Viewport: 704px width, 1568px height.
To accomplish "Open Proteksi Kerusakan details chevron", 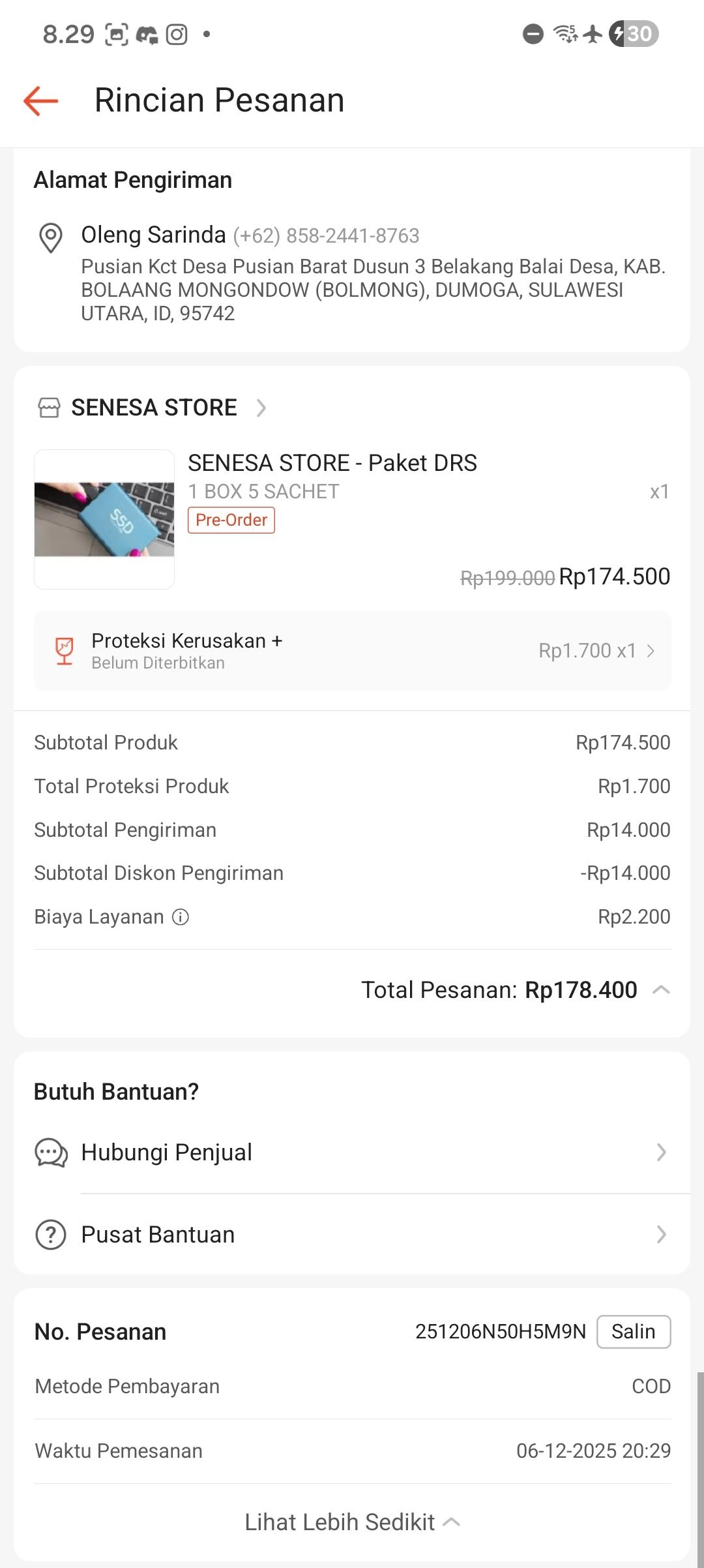I will (x=651, y=651).
